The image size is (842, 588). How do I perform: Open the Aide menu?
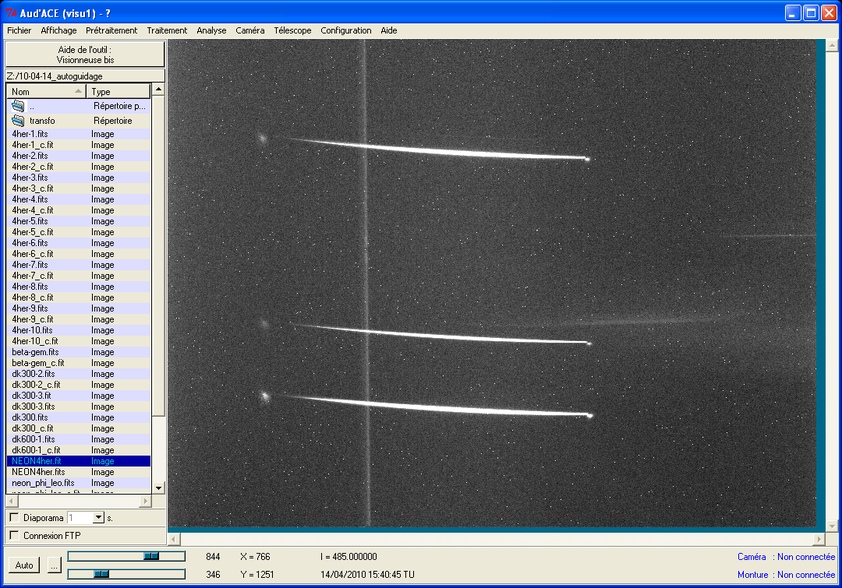pos(389,31)
